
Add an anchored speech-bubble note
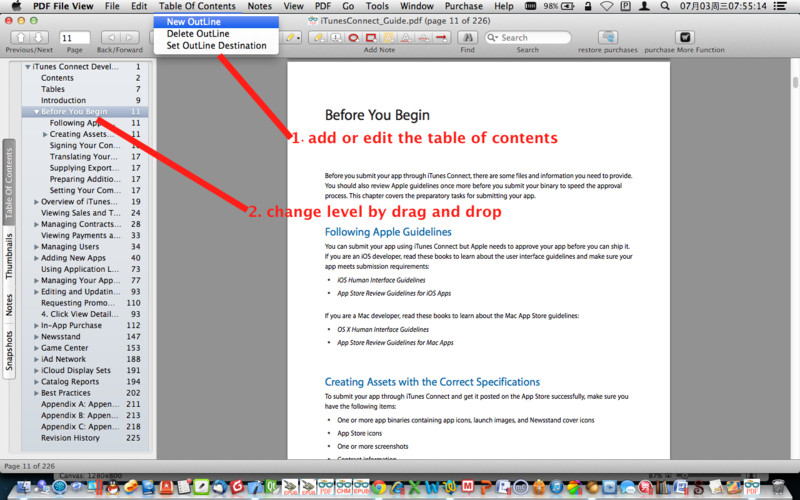point(336,38)
